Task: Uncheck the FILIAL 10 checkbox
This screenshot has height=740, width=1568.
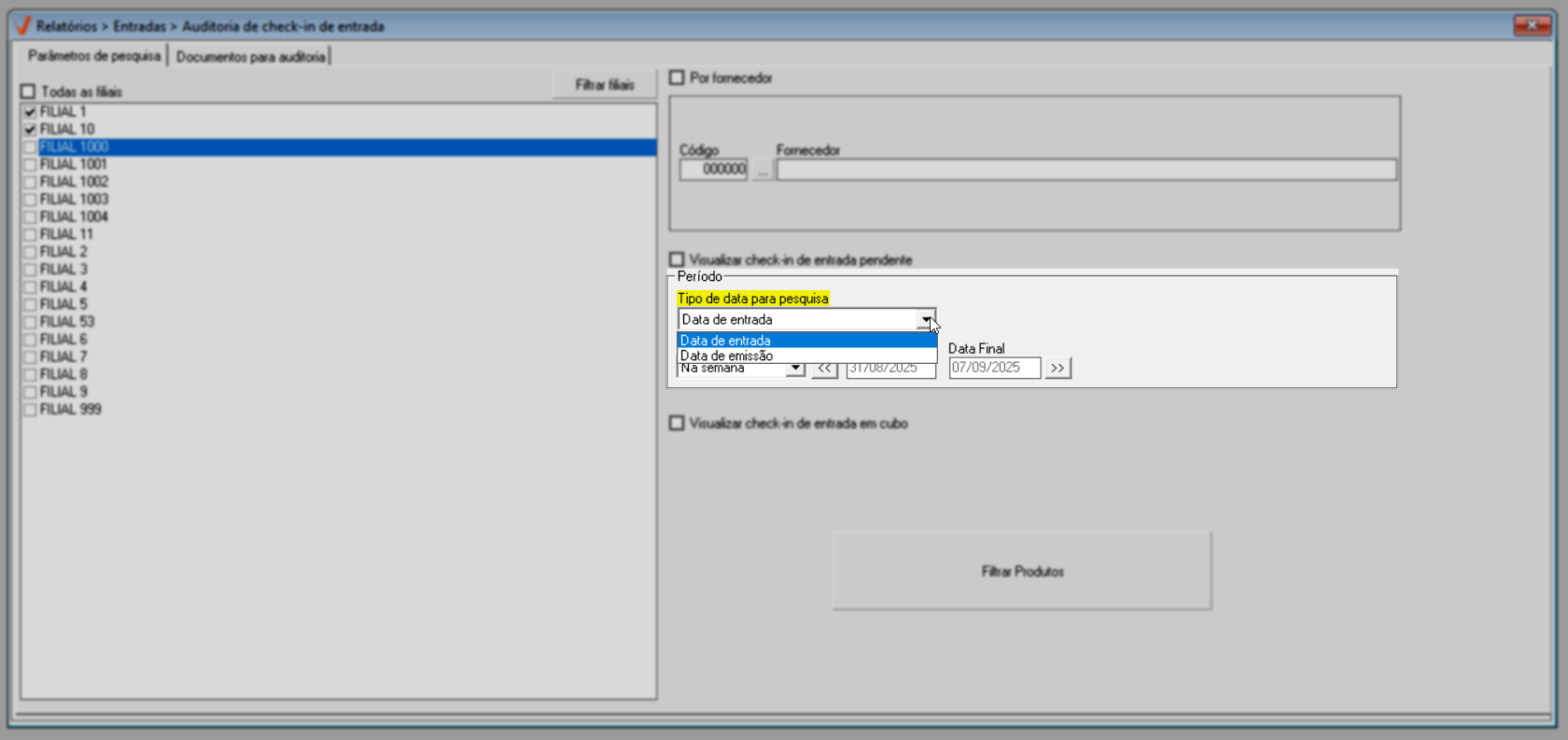Action: click(x=31, y=130)
